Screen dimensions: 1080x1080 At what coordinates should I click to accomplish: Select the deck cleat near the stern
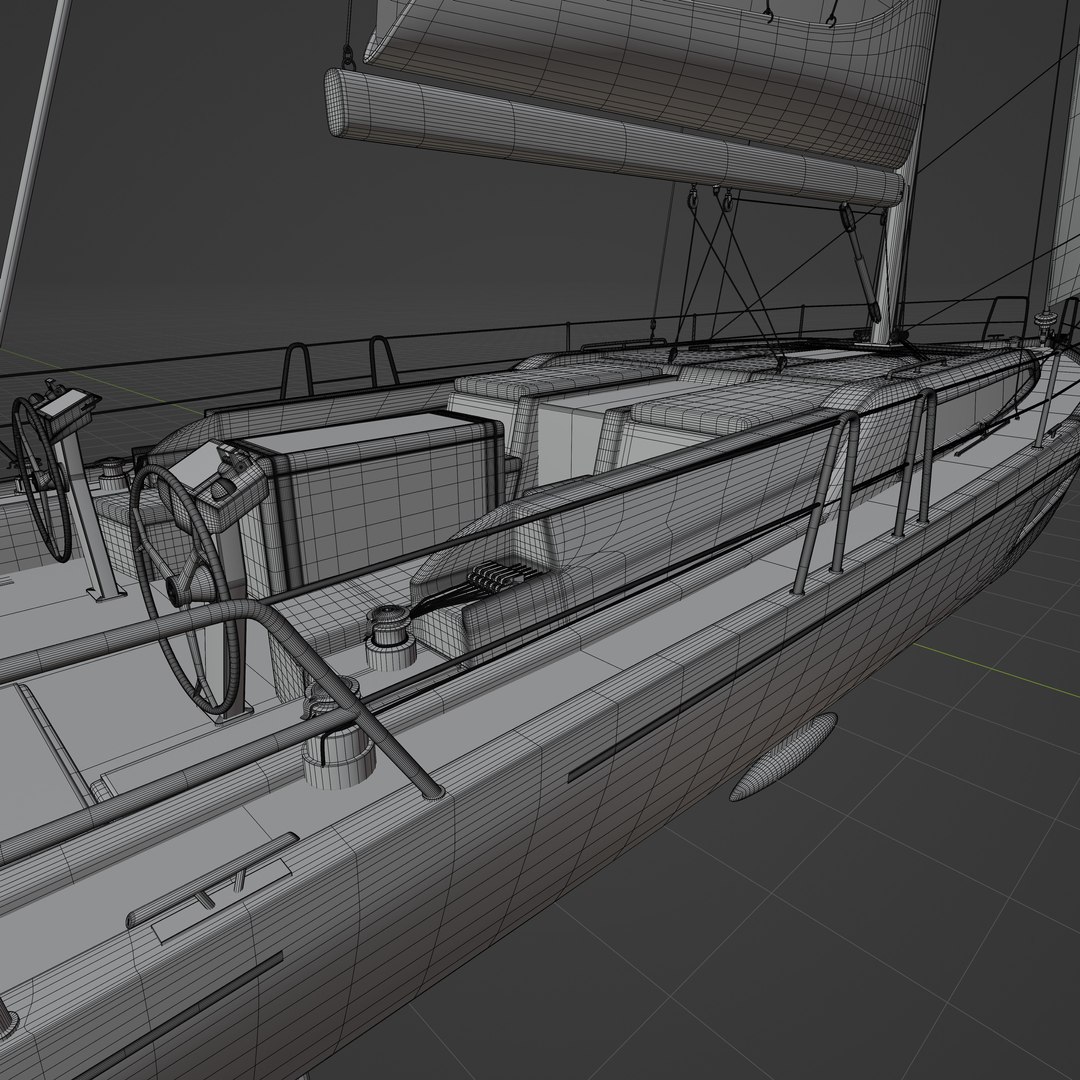pos(213,879)
